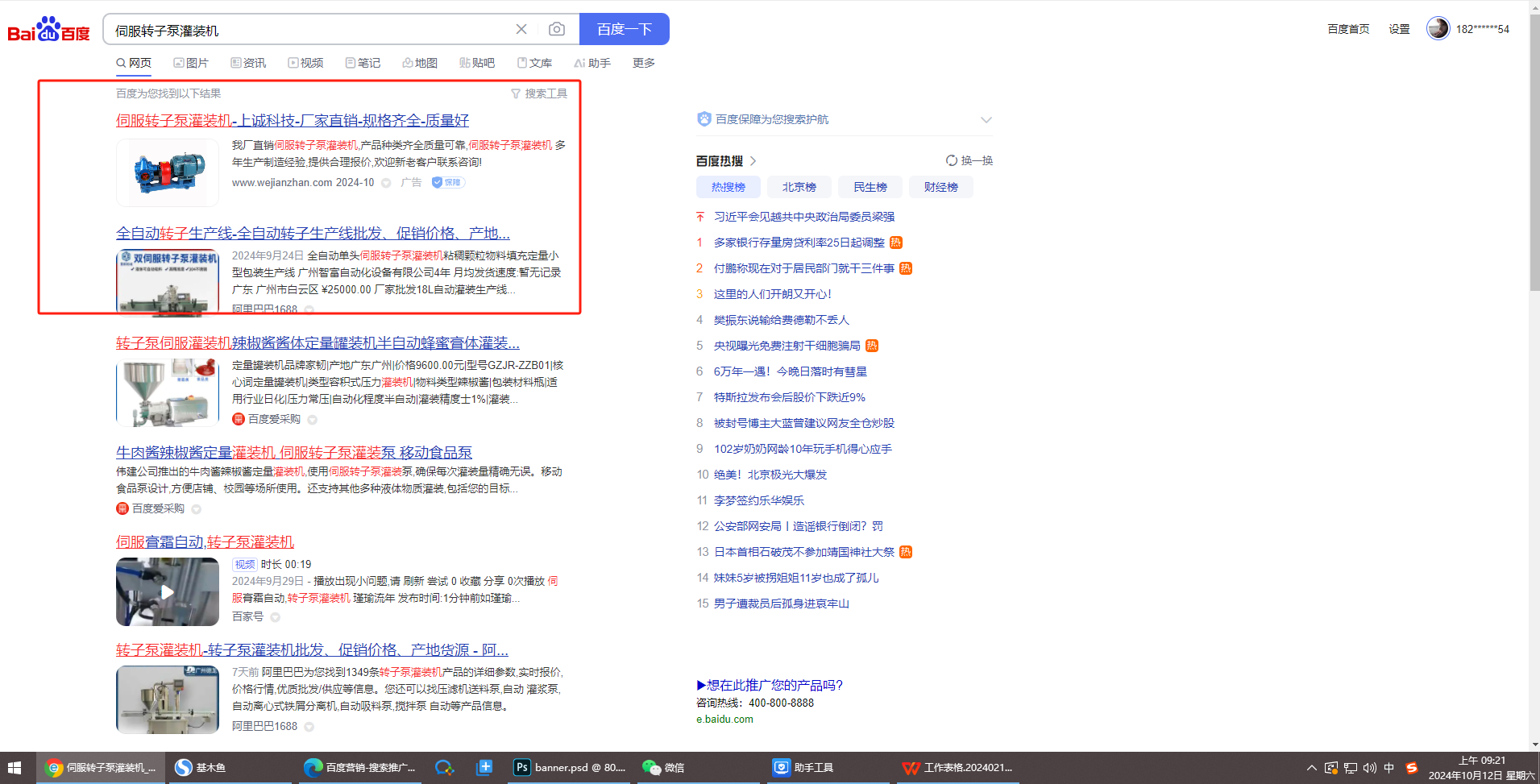
Task: Open the 伺服转子泵灌装机-上诚科技 ad result link
Action: tap(292, 120)
